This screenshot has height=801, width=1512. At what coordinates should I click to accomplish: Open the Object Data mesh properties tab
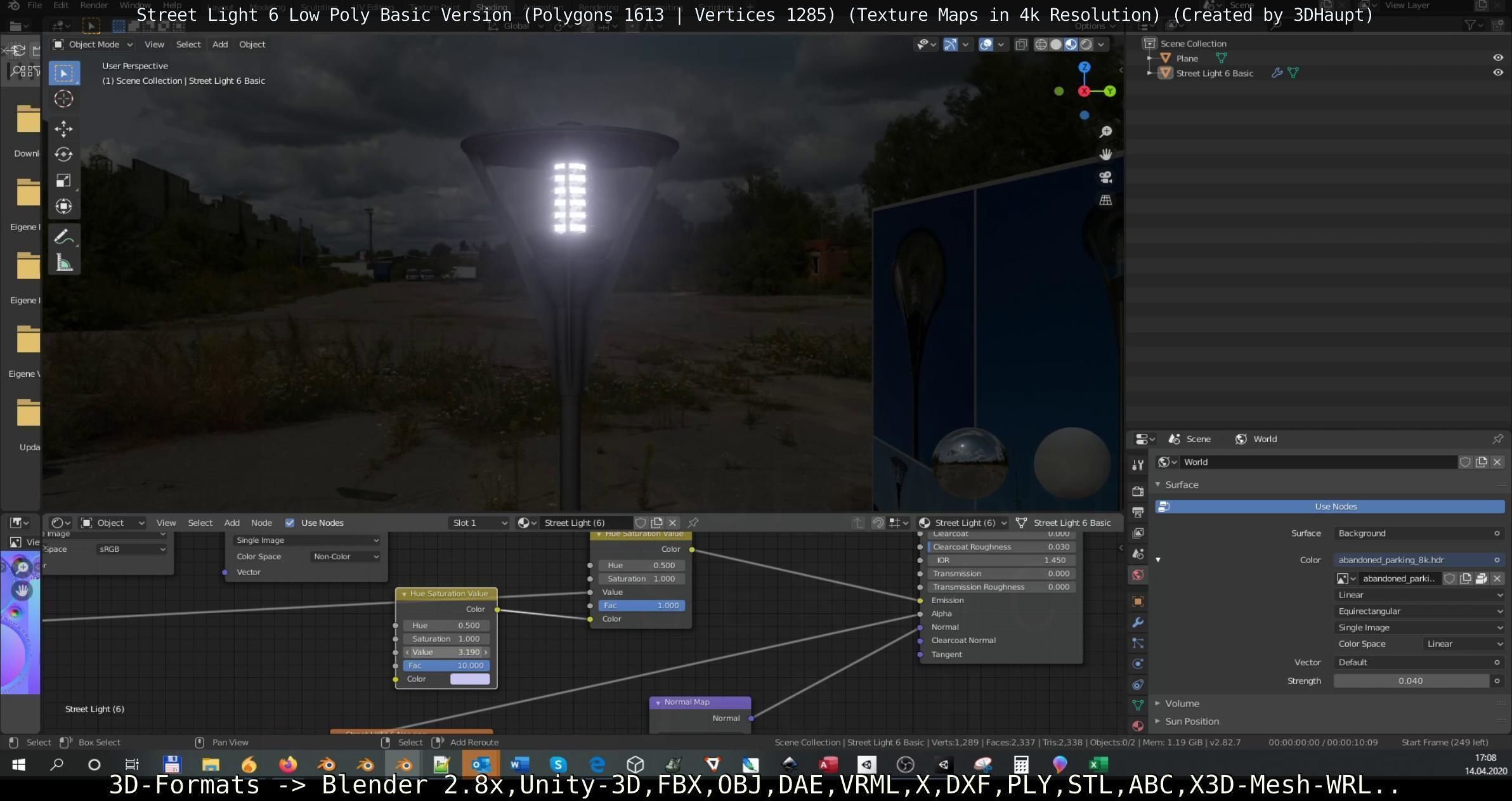pos(1138,705)
